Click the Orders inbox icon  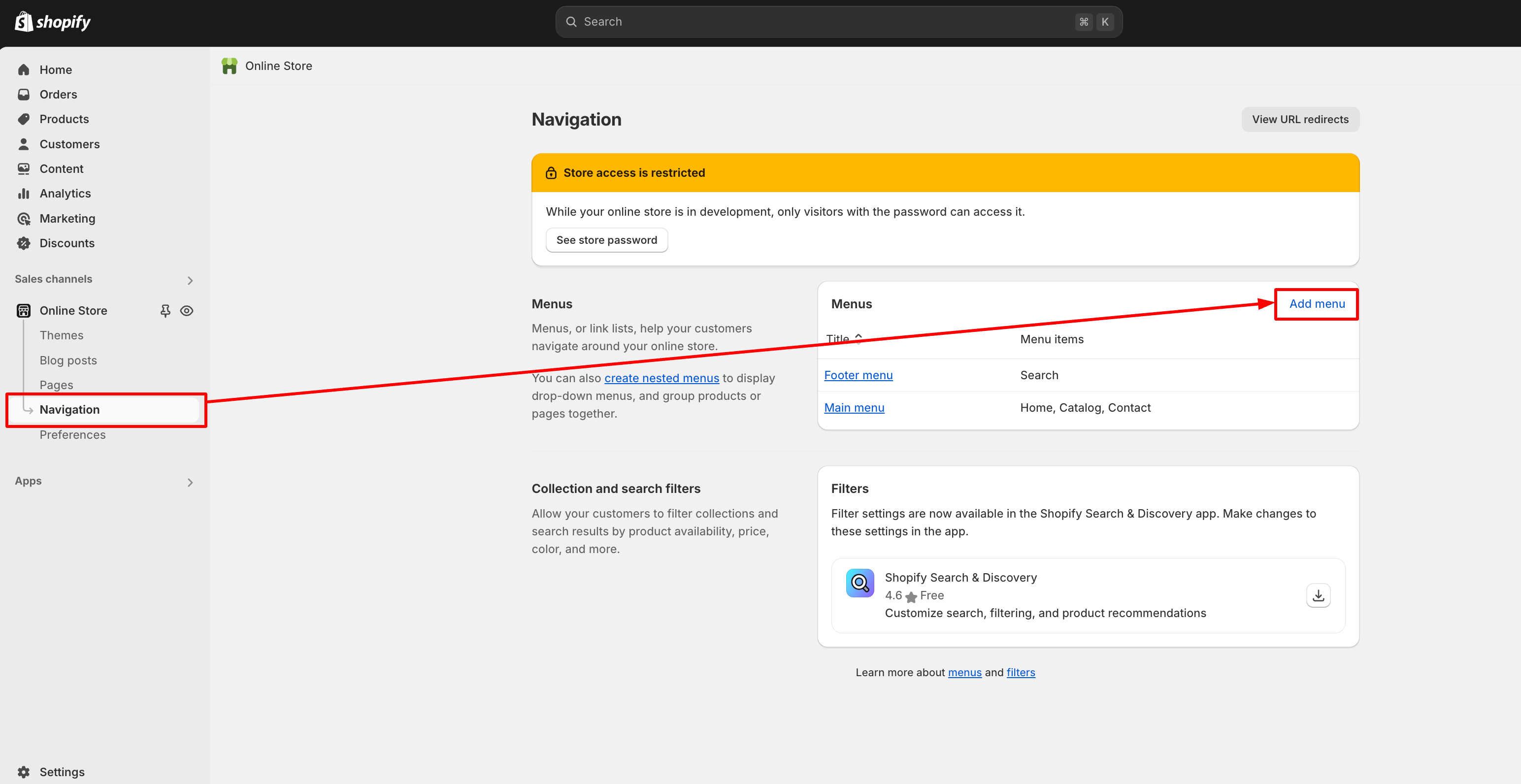coord(24,95)
